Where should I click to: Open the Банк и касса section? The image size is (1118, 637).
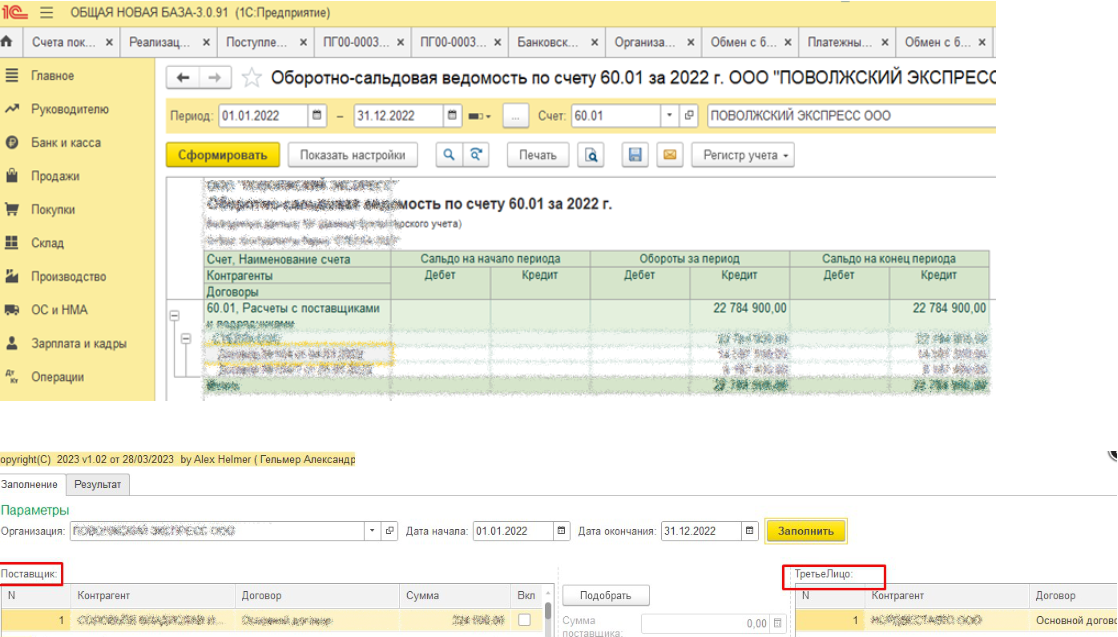point(66,143)
